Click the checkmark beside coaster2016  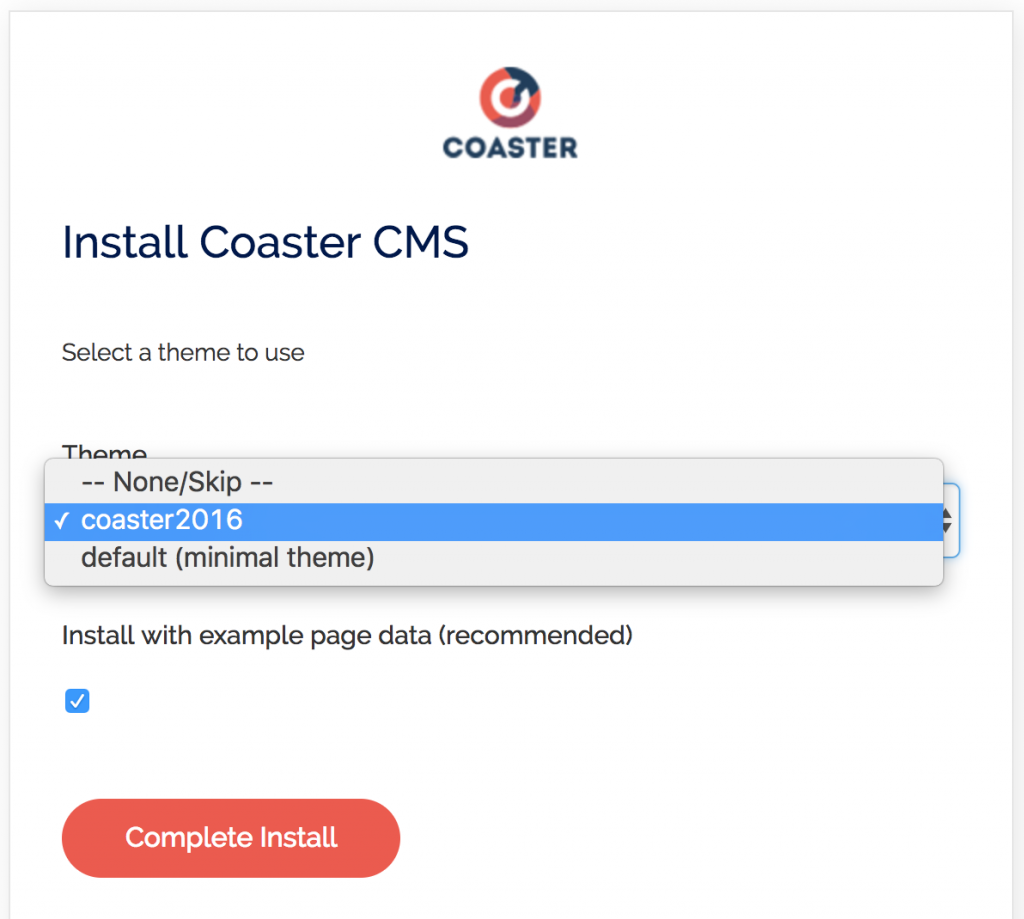tap(62, 519)
